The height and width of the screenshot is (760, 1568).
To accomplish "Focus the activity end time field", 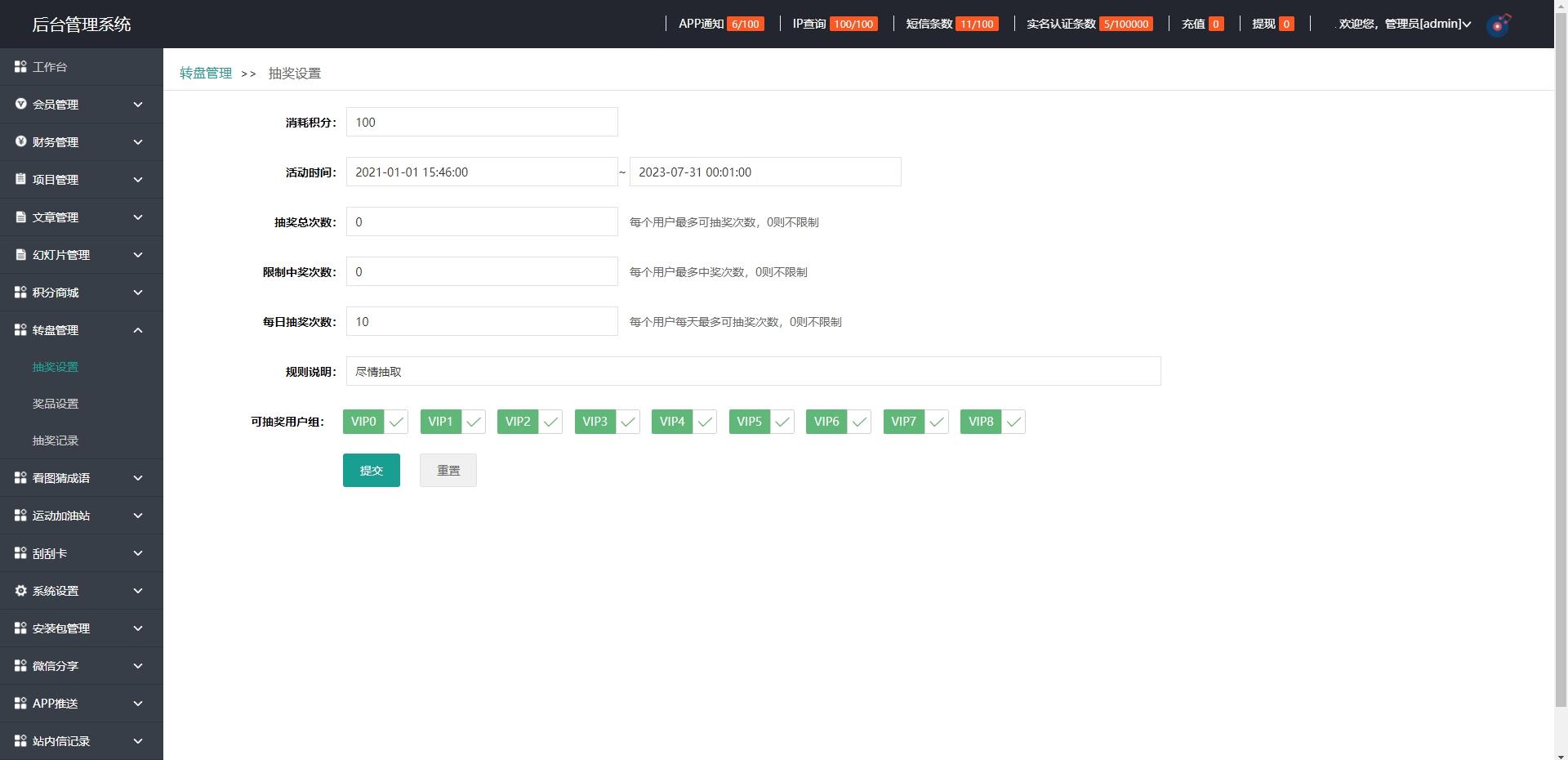I will (x=765, y=172).
